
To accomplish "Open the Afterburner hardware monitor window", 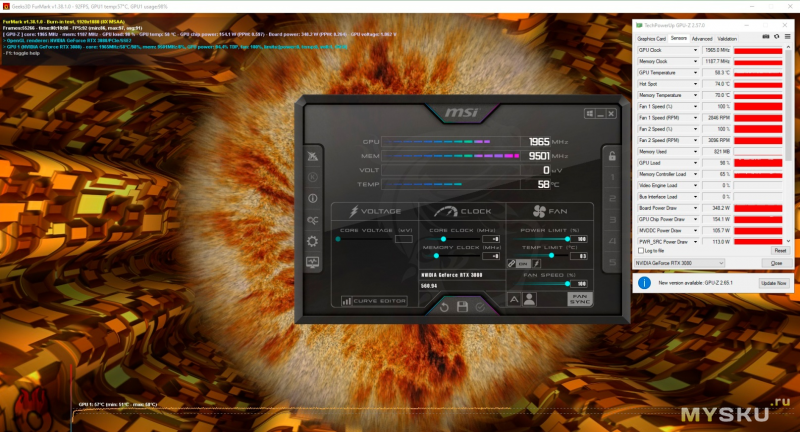I will [313, 263].
